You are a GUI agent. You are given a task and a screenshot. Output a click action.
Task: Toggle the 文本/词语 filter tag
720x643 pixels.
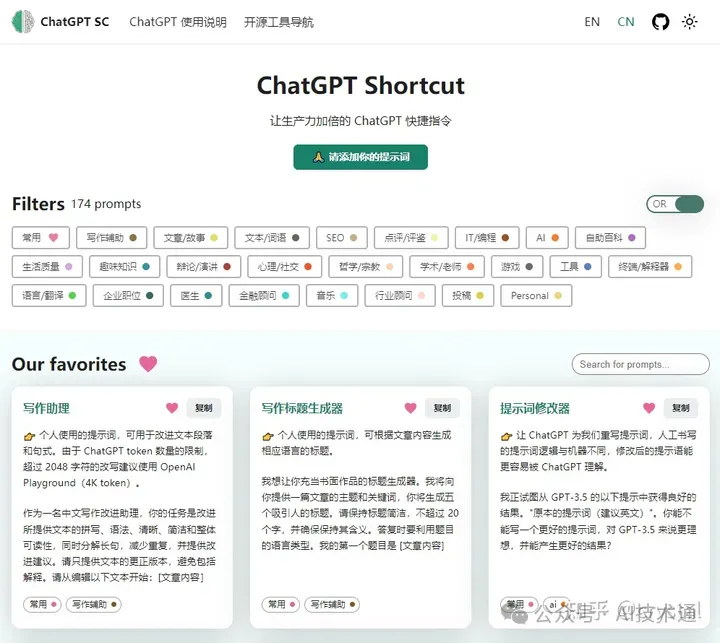pyautogui.click(x=272, y=237)
